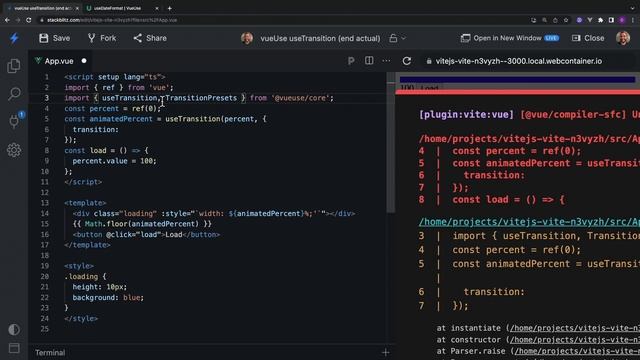Click the editor vertical scrollbar thumb
The width and height of the screenshot is (640, 360).
(391, 143)
